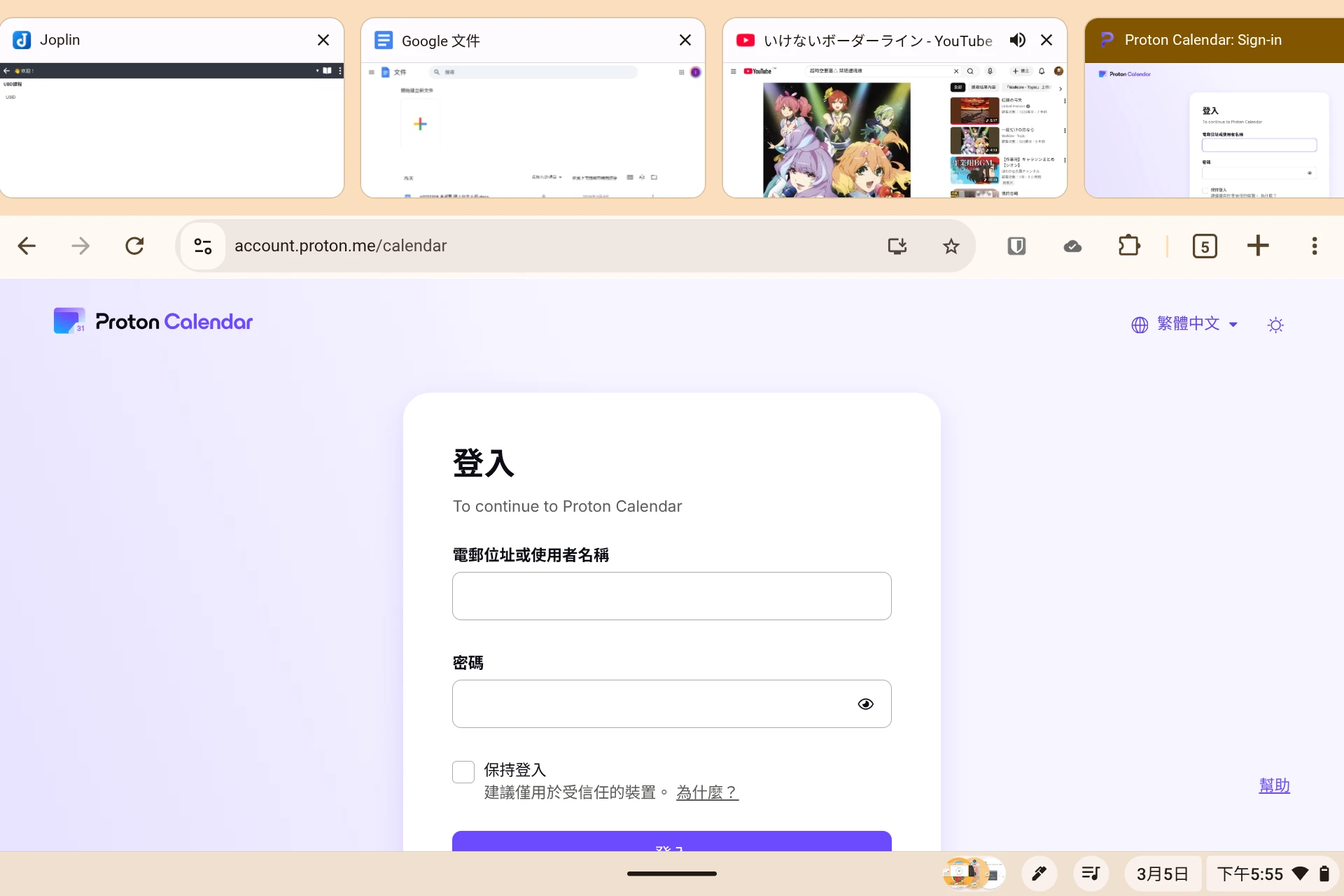Switch to the Joplin tab

click(x=161, y=41)
